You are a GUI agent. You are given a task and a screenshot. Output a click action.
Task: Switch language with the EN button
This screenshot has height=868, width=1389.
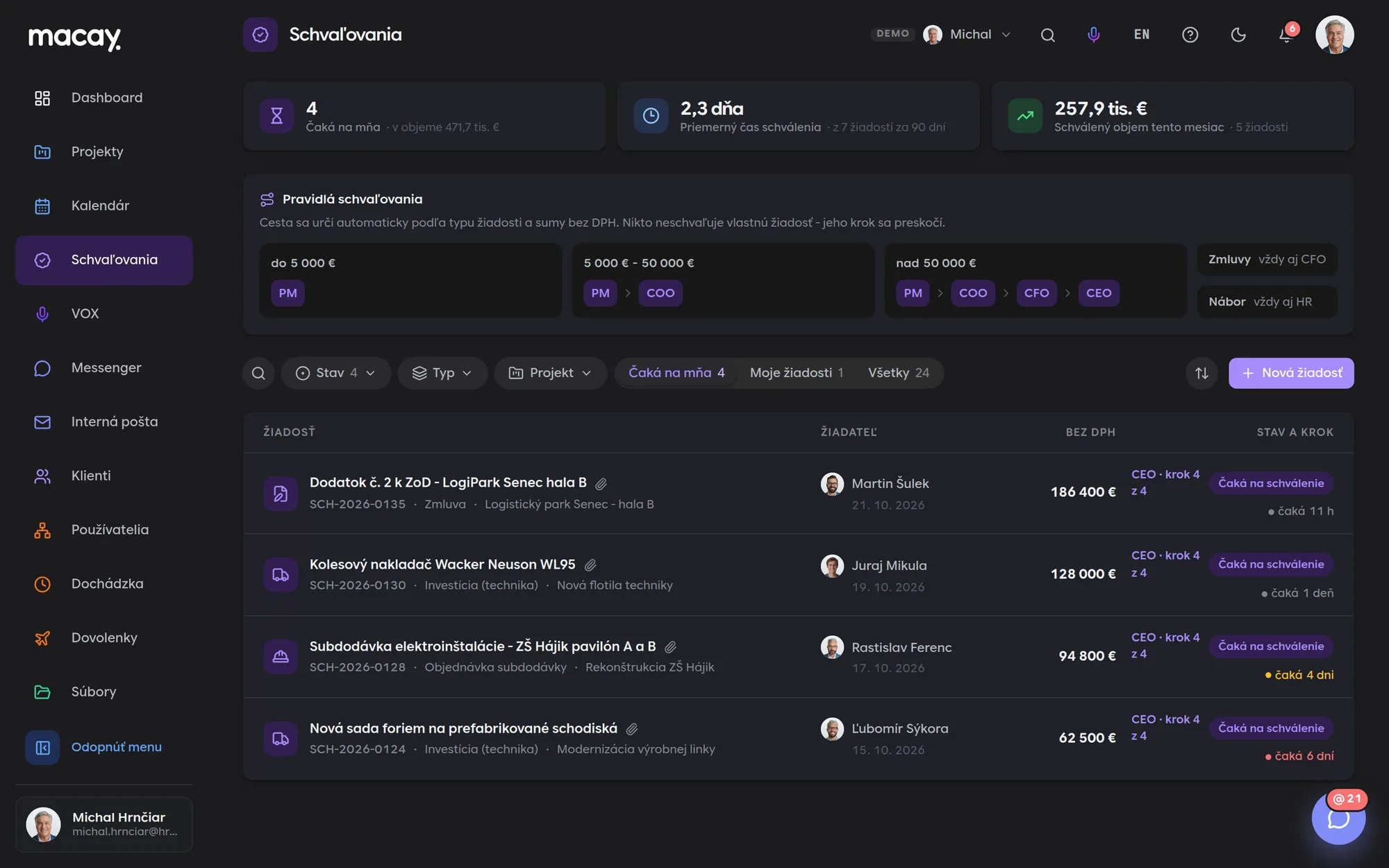click(x=1142, y=35)
